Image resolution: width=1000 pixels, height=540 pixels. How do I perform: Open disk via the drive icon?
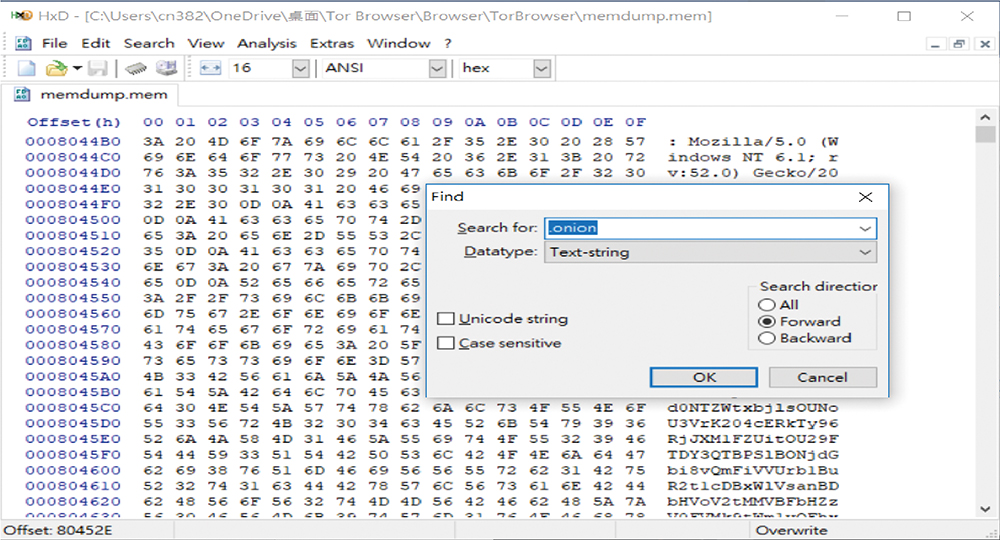coord(166,68)
